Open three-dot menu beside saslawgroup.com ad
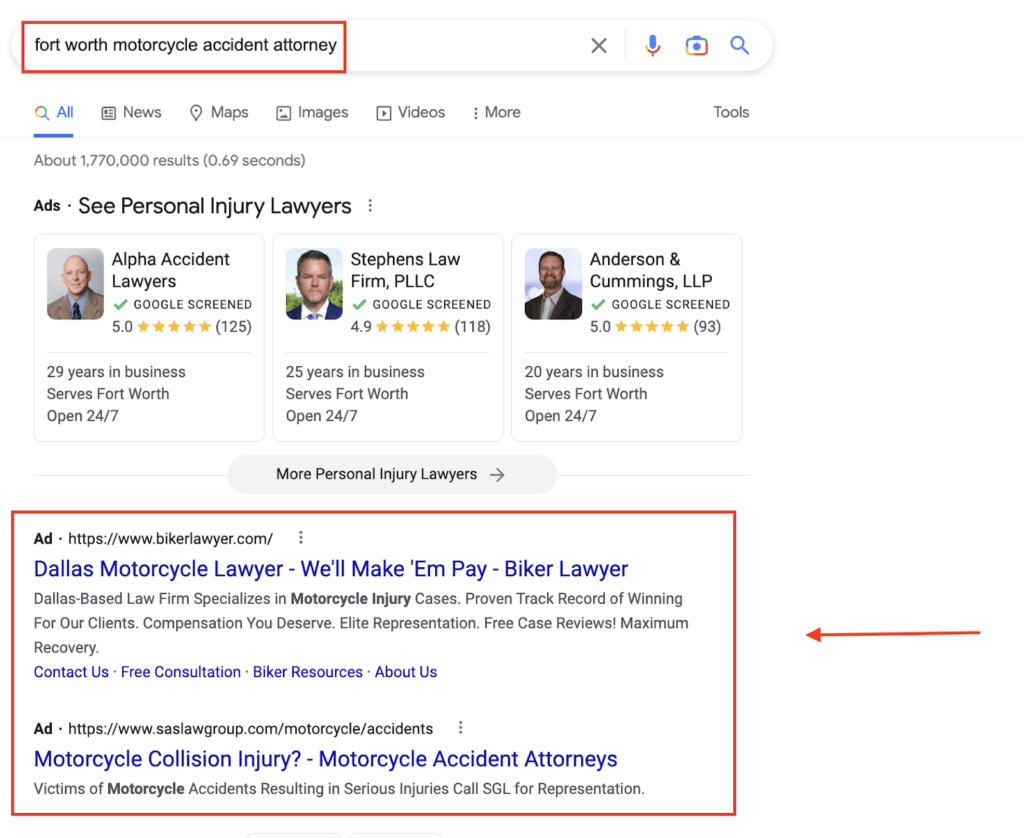This screenshot has width=1024, height=838. coord(460,728)
